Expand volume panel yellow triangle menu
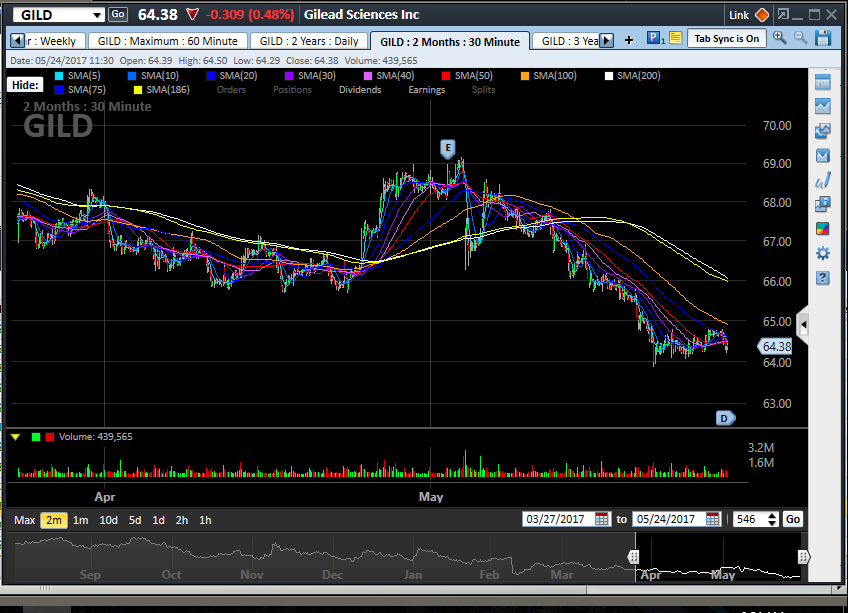Viewport: 848px width, 613px height. (x=16, y=437)
